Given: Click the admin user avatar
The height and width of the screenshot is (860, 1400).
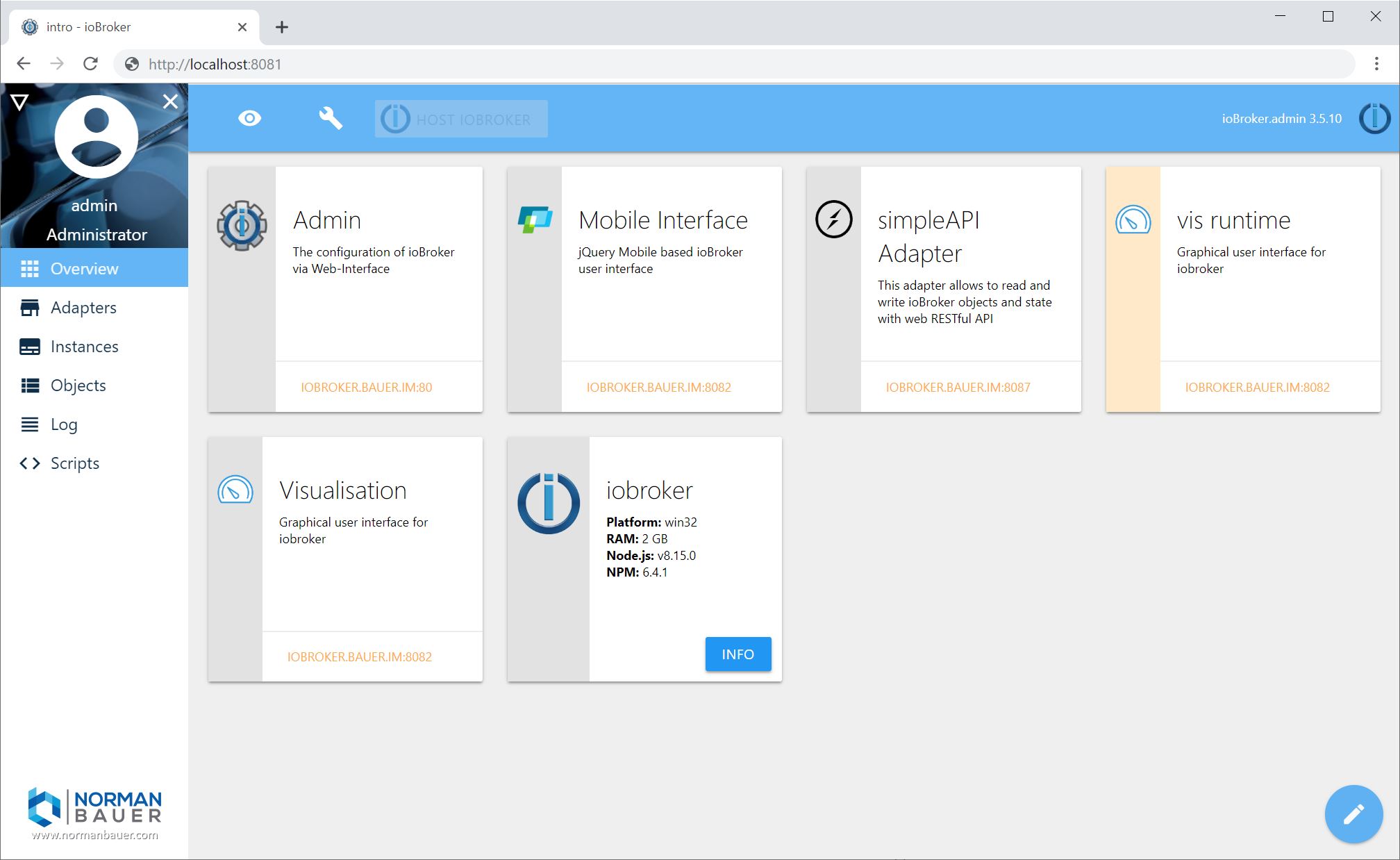Looking at the screenshot, I should (x=97, y=137).
